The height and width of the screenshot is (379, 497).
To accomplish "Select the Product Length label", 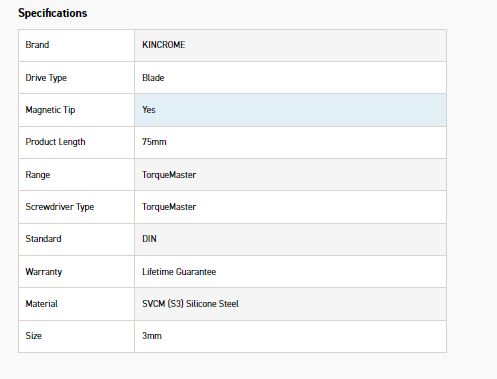I will [x=55, y=142].
